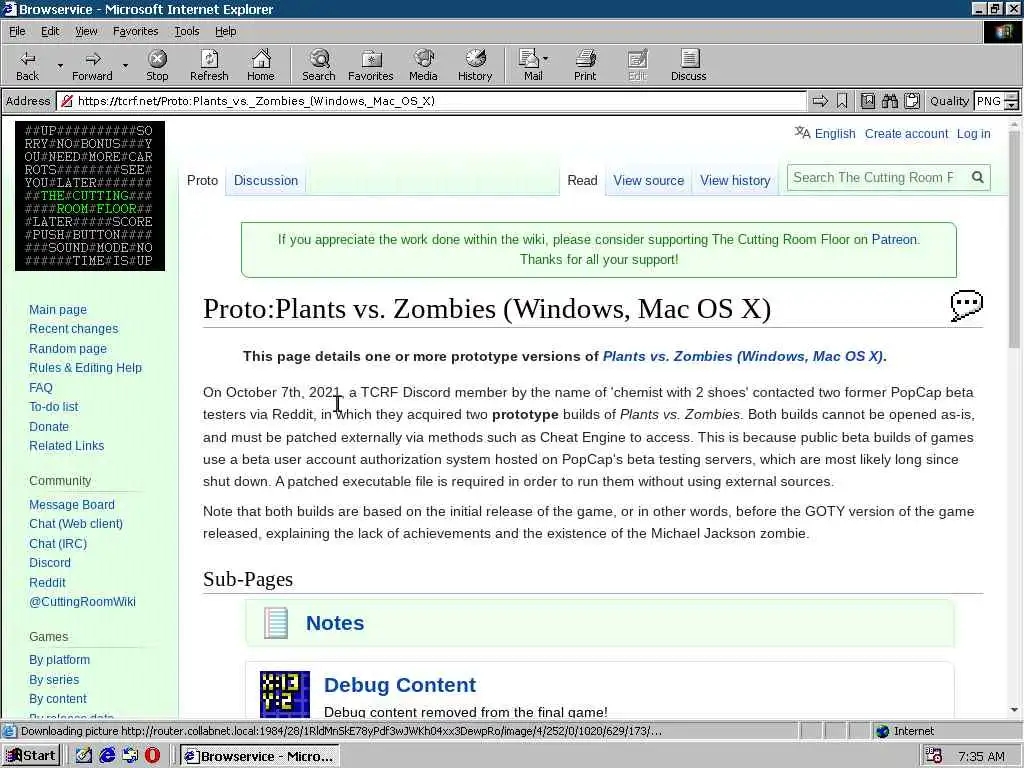This screenshot has width=1024, height=768.
Task: Open Random page in the sidebar
Action: tap(68, 349)
